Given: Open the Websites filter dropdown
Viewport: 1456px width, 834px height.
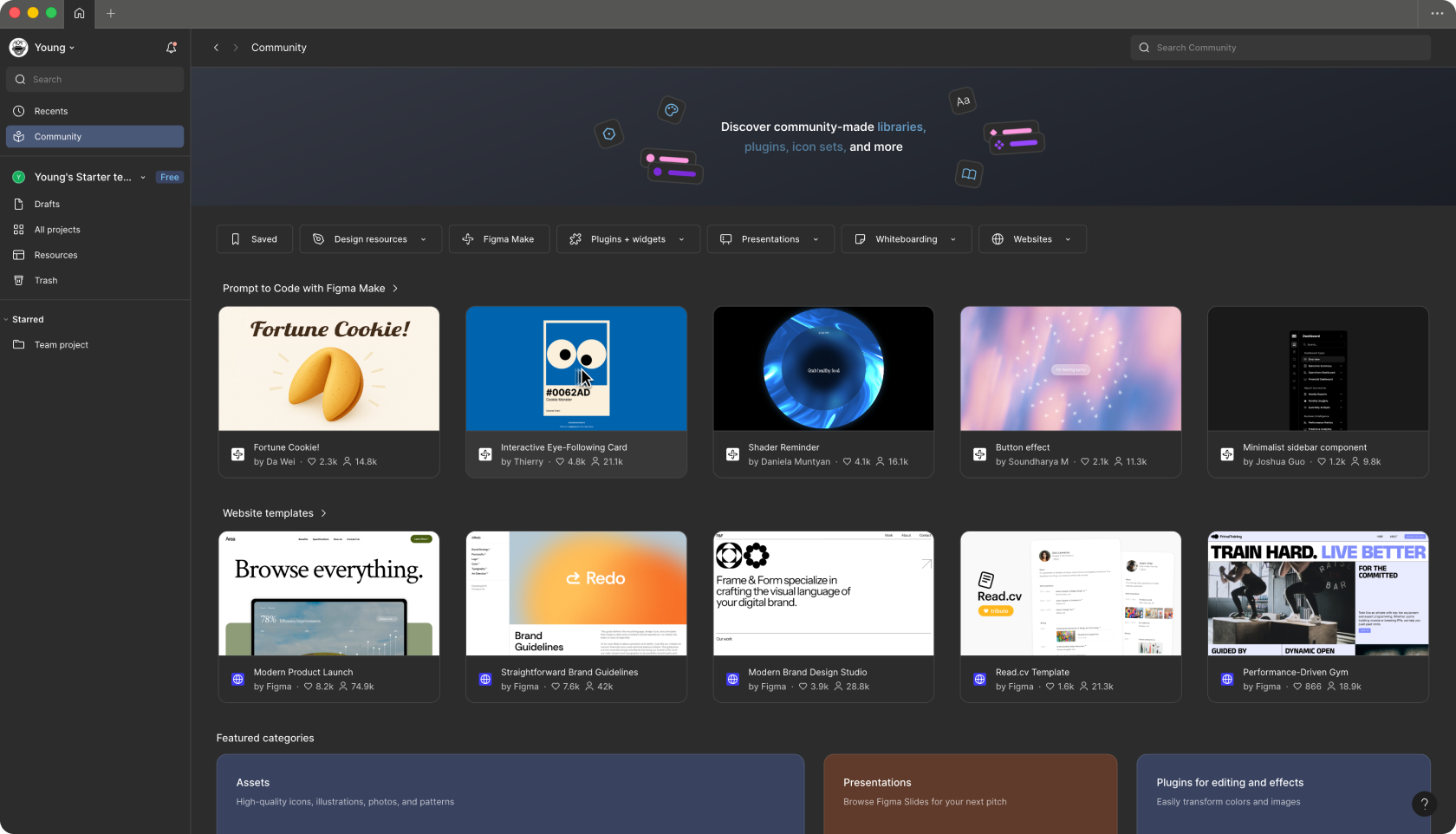Looking at the screenshot, I should 1031,239.
